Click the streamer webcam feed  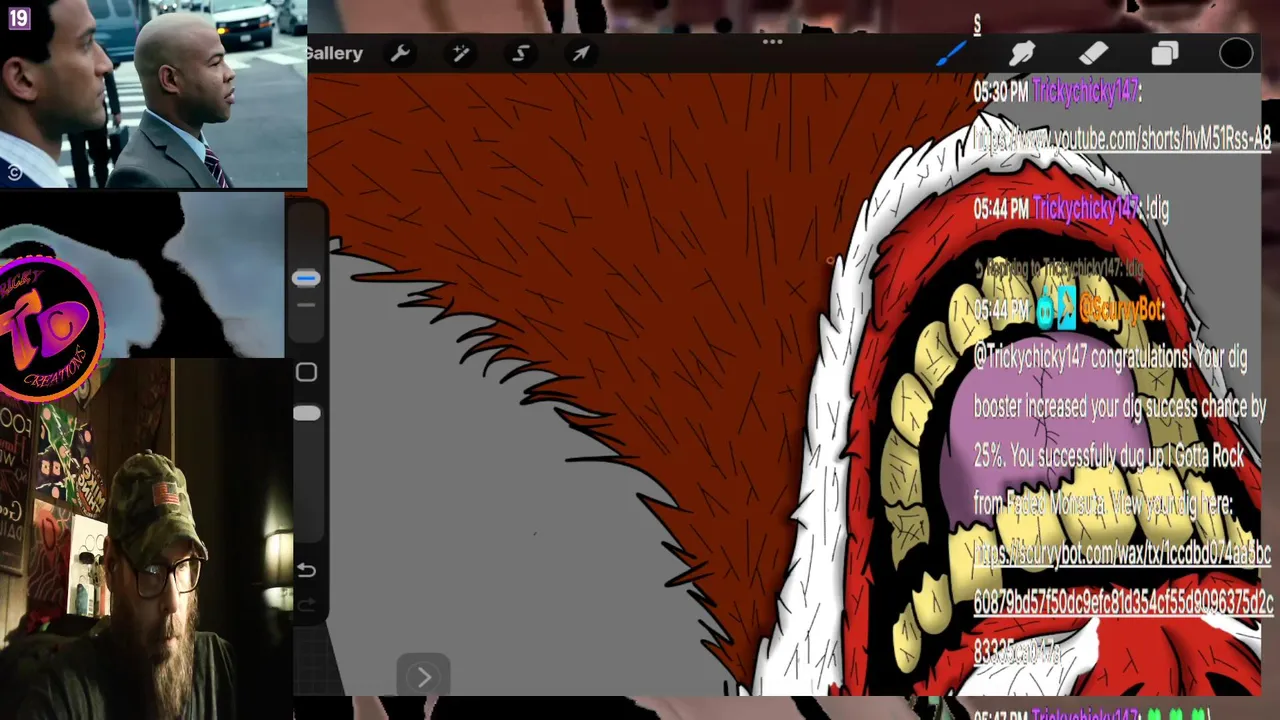coord(146,540)
